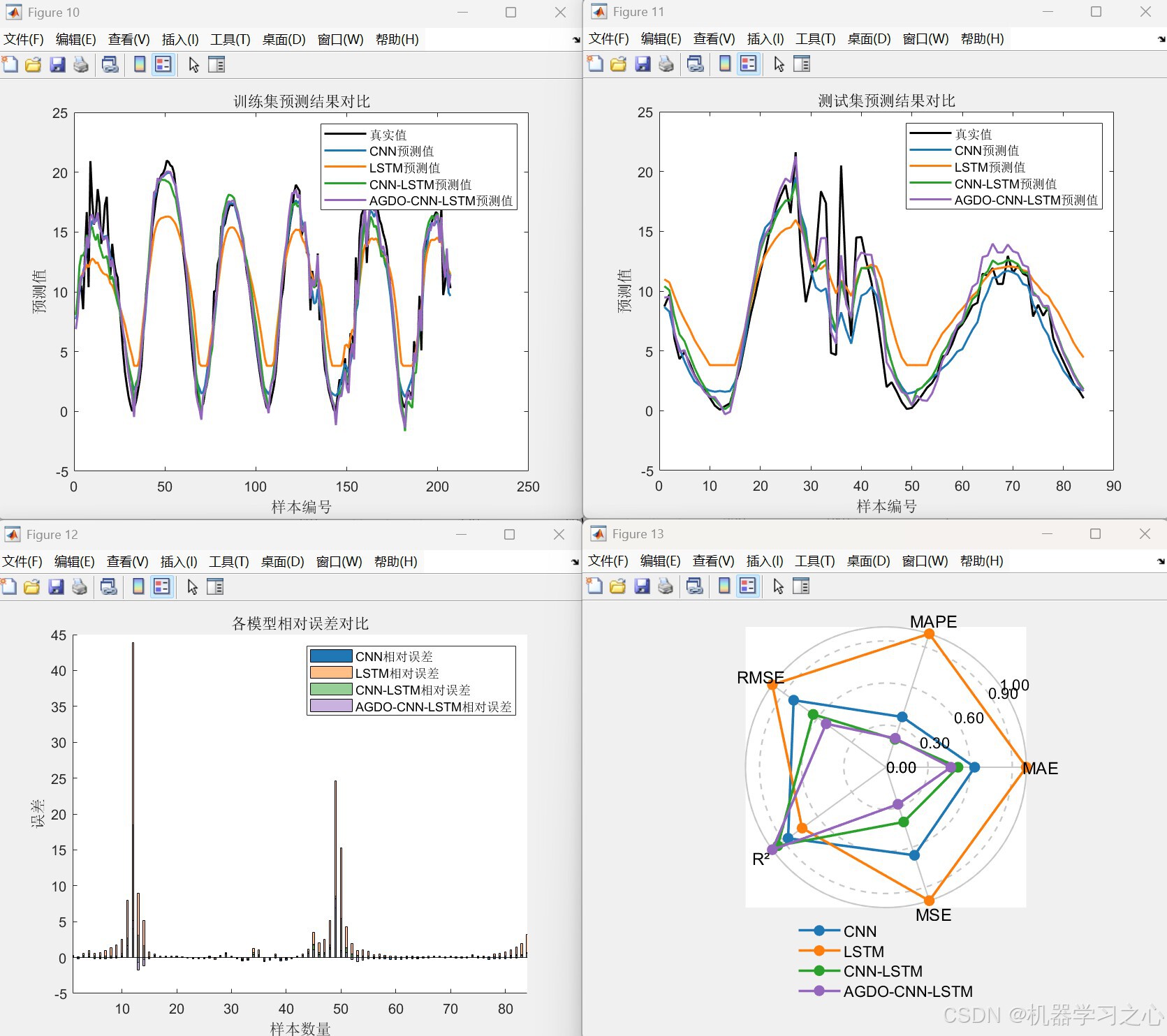Image resolution: width=1167 pixels, height=1036 pixels.
Task: Toggle Insert Colorbar in Figure 10 toolbar
Action: [140, 65]
